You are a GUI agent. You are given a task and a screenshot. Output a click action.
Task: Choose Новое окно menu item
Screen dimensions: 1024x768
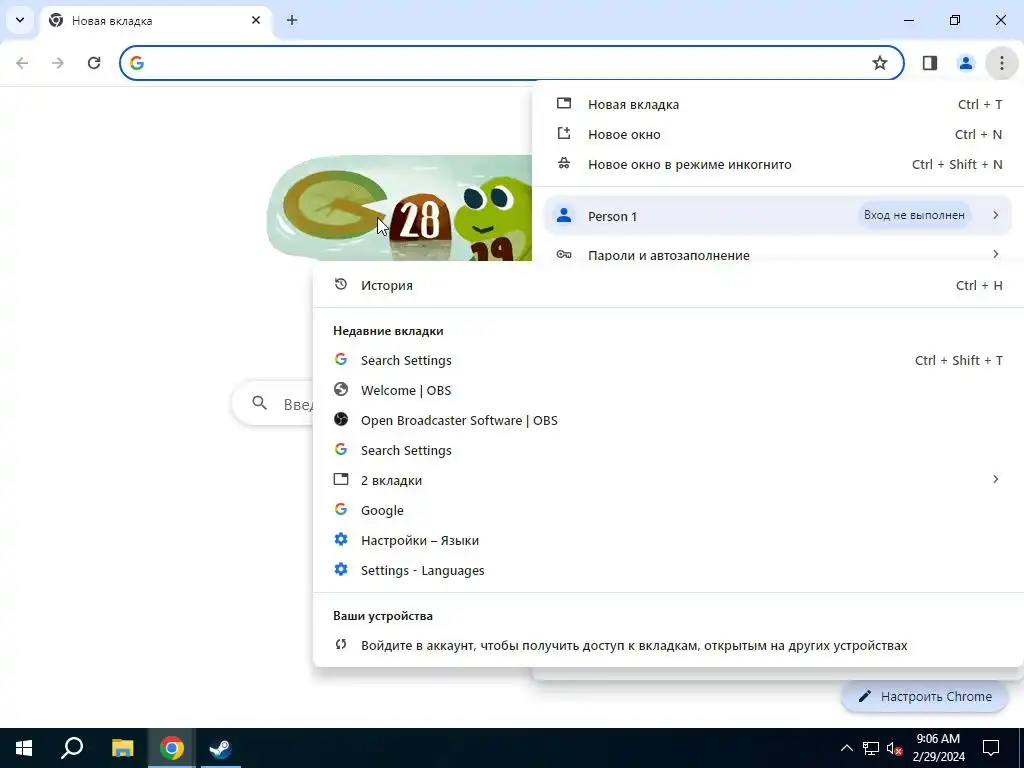point(778,135)
